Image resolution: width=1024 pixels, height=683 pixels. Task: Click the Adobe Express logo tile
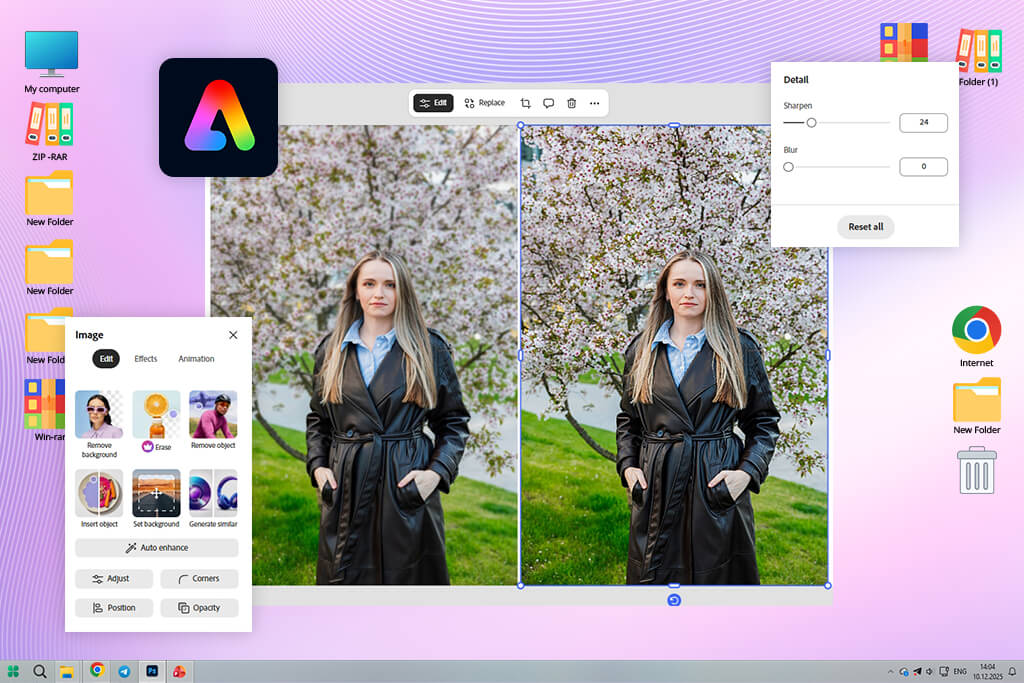click(x=218, y=118)
